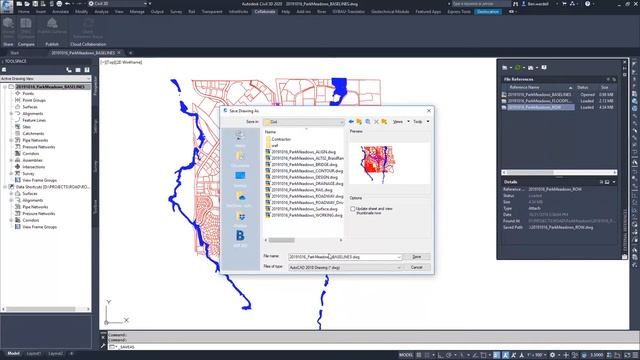Click the new drawing tab plus icon
Viewport: 640px width, 360px height.
click(131, 53)
